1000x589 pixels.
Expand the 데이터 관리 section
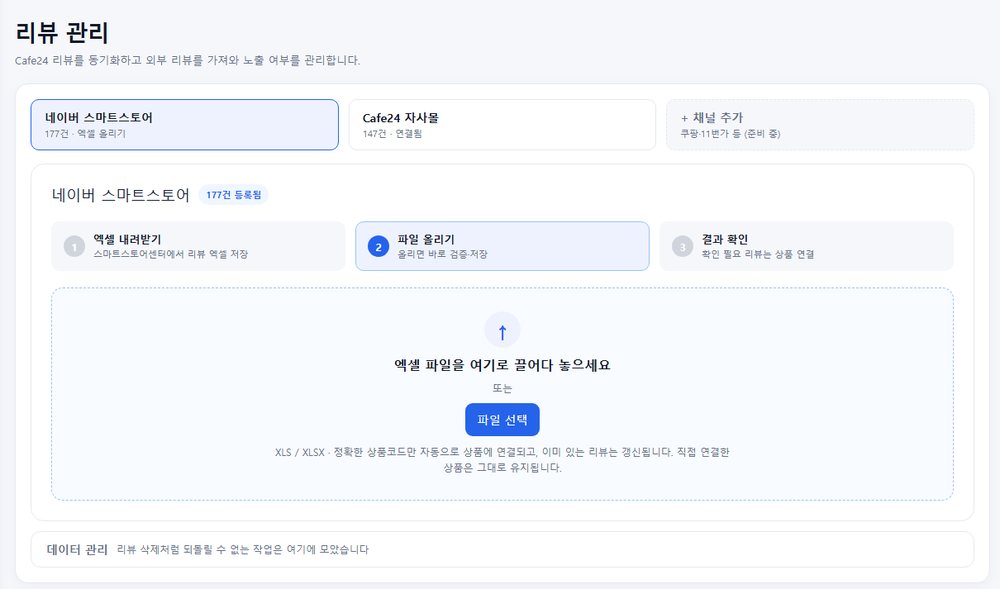click(502, 549)
